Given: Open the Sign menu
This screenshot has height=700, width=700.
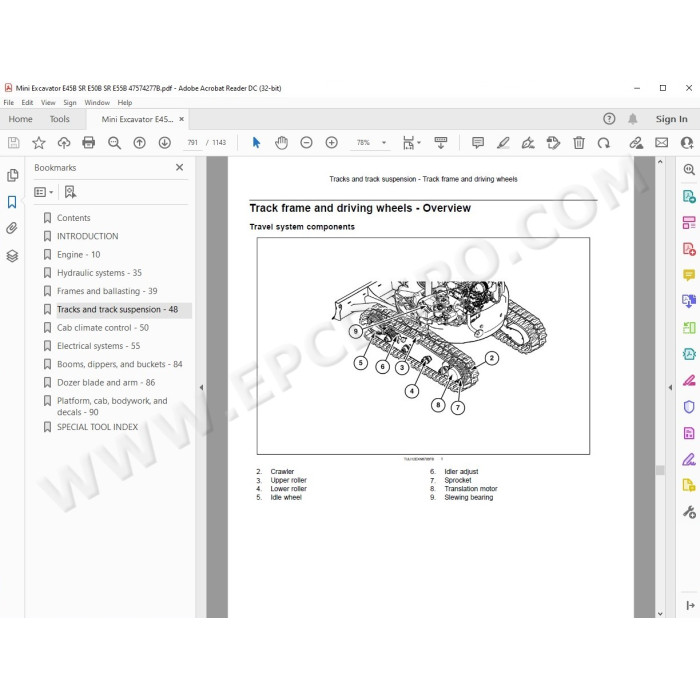Looking at the screenshot, I should point(70,103).
